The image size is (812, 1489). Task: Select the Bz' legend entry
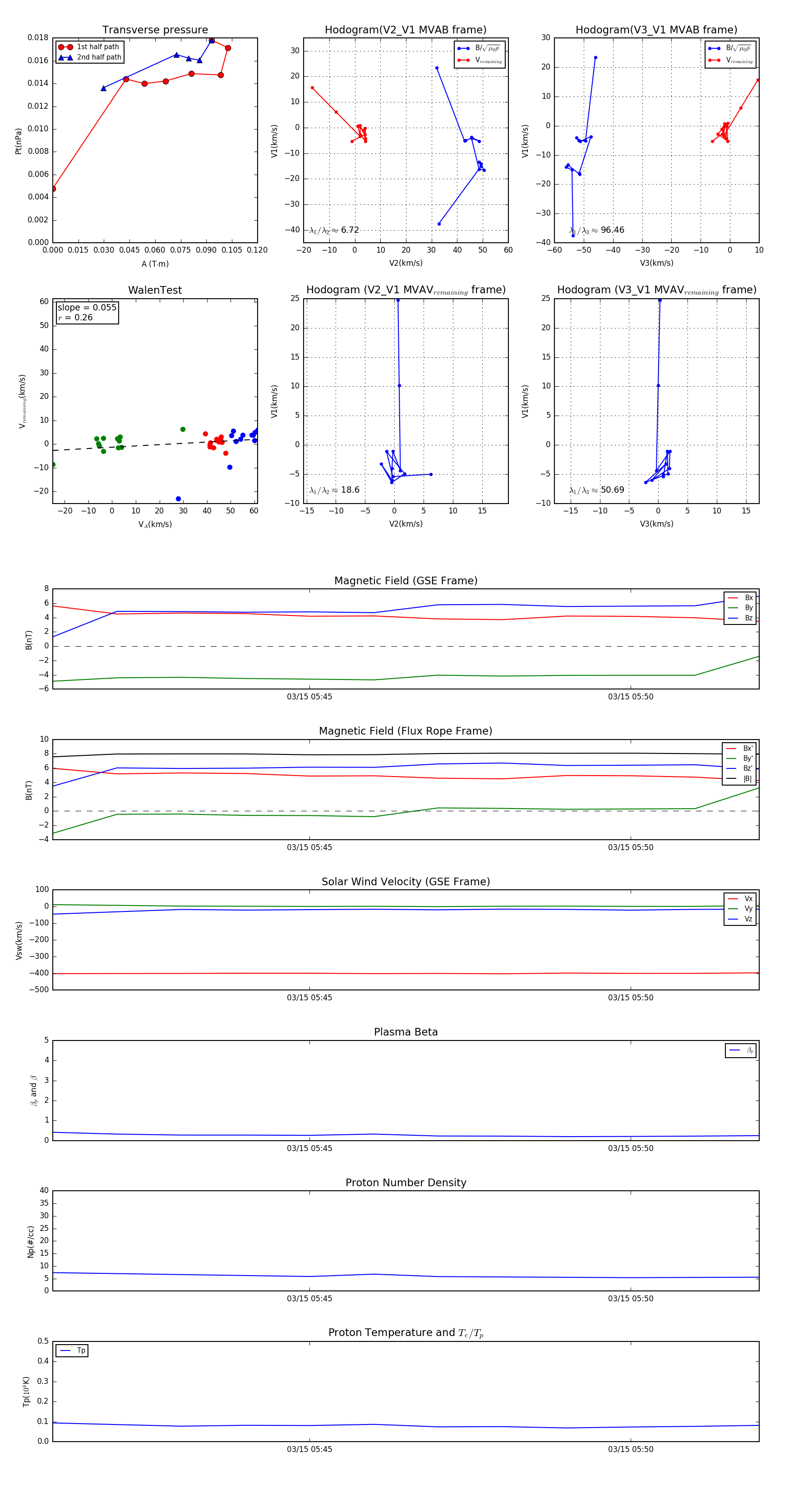pyautogui.click(x=740, y=768)
